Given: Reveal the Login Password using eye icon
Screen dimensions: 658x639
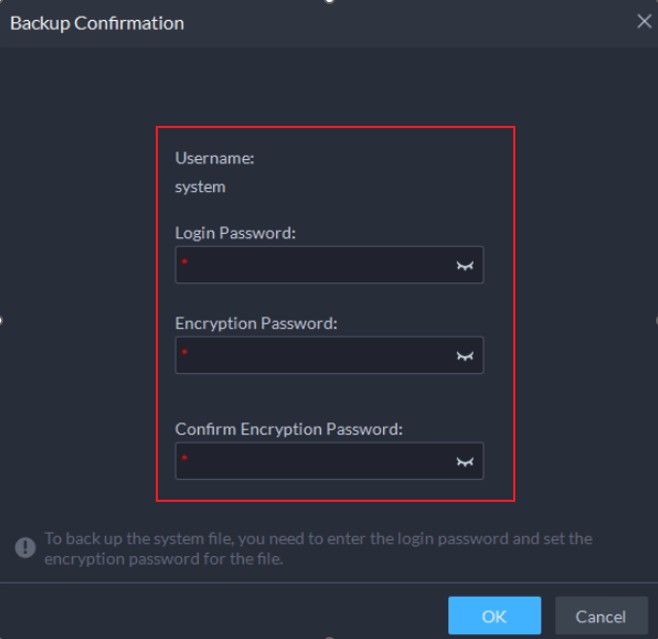Looking at the screenshot, I should 464,265.
